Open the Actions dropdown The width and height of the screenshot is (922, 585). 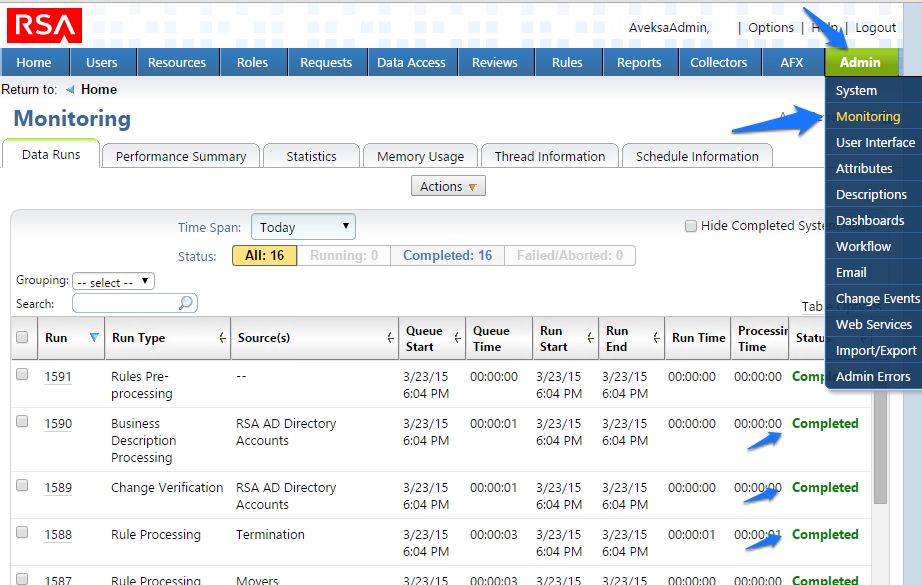point(448,185)
